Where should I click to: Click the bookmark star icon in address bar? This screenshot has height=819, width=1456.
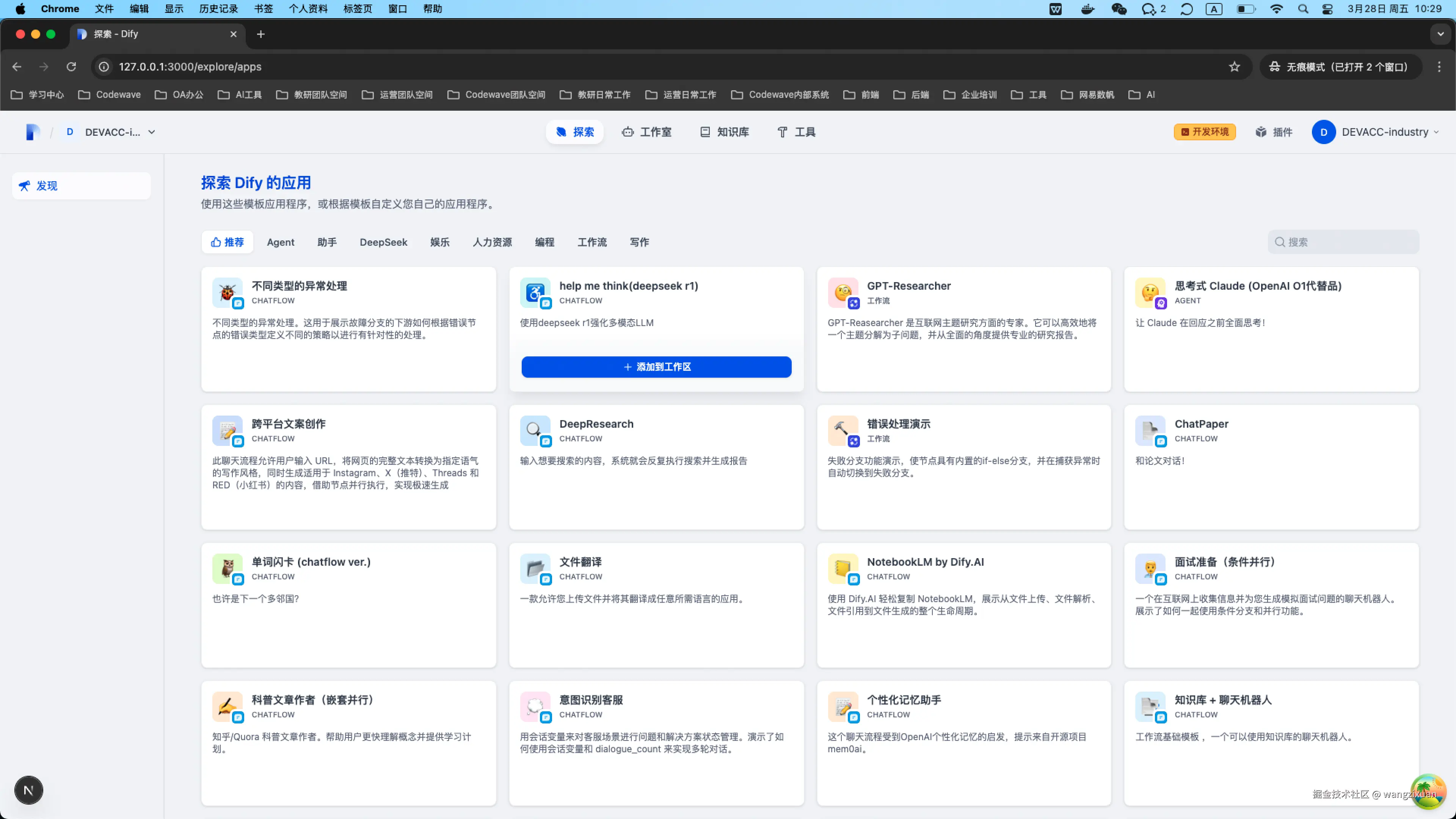[1234, 67]
